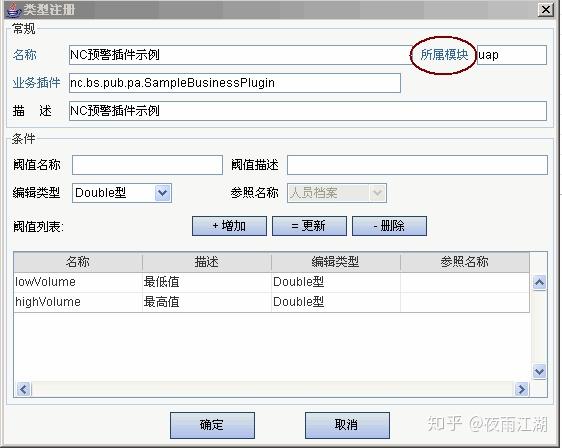Click the 描述 input field

tap(308, 111)
